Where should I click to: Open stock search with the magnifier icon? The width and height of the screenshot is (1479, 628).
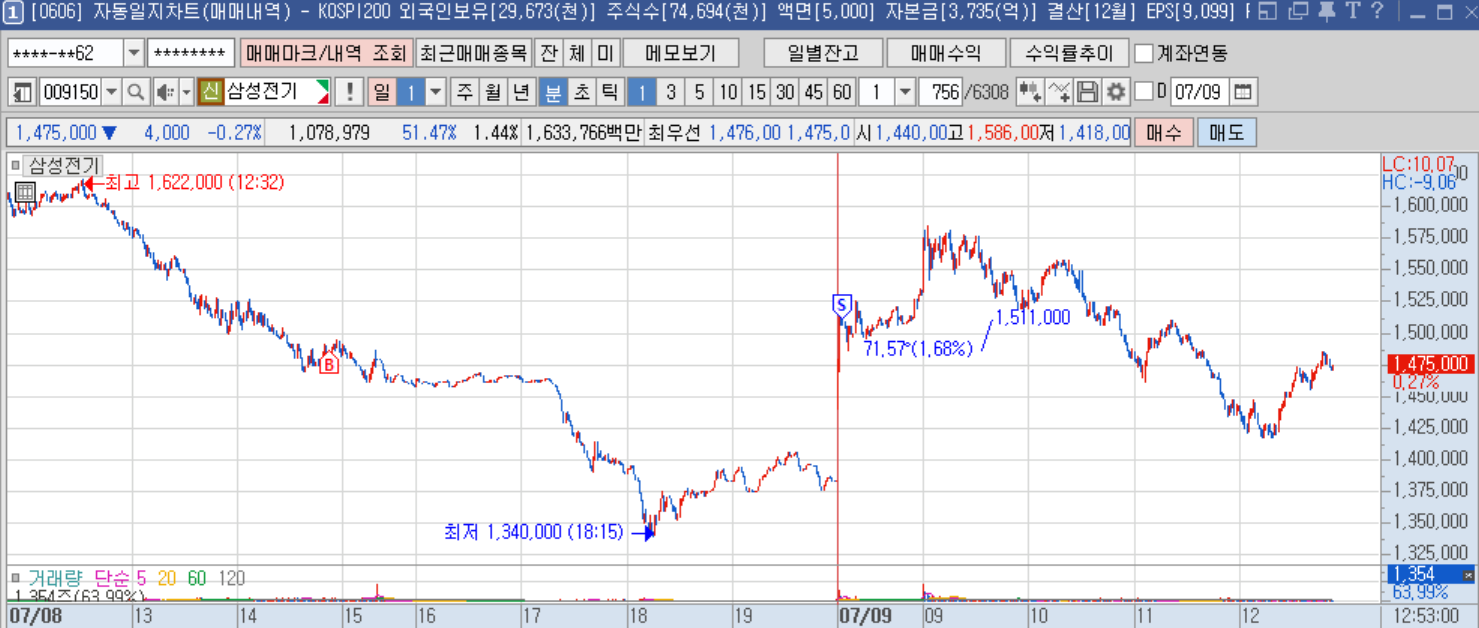click(x=136, y=93)
